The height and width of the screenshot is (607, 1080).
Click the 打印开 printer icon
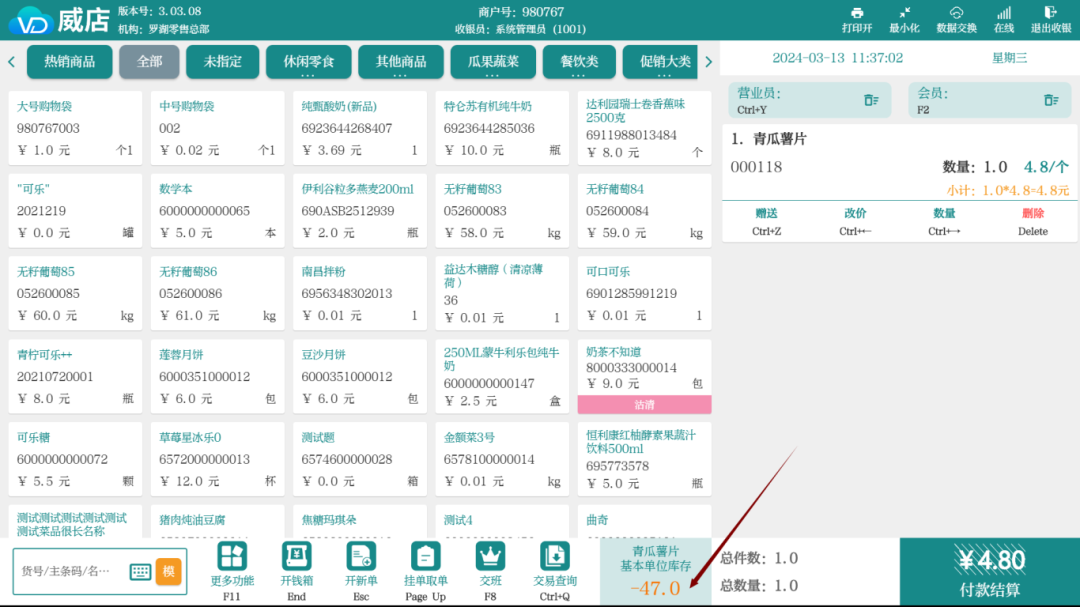tap(856, 14)
